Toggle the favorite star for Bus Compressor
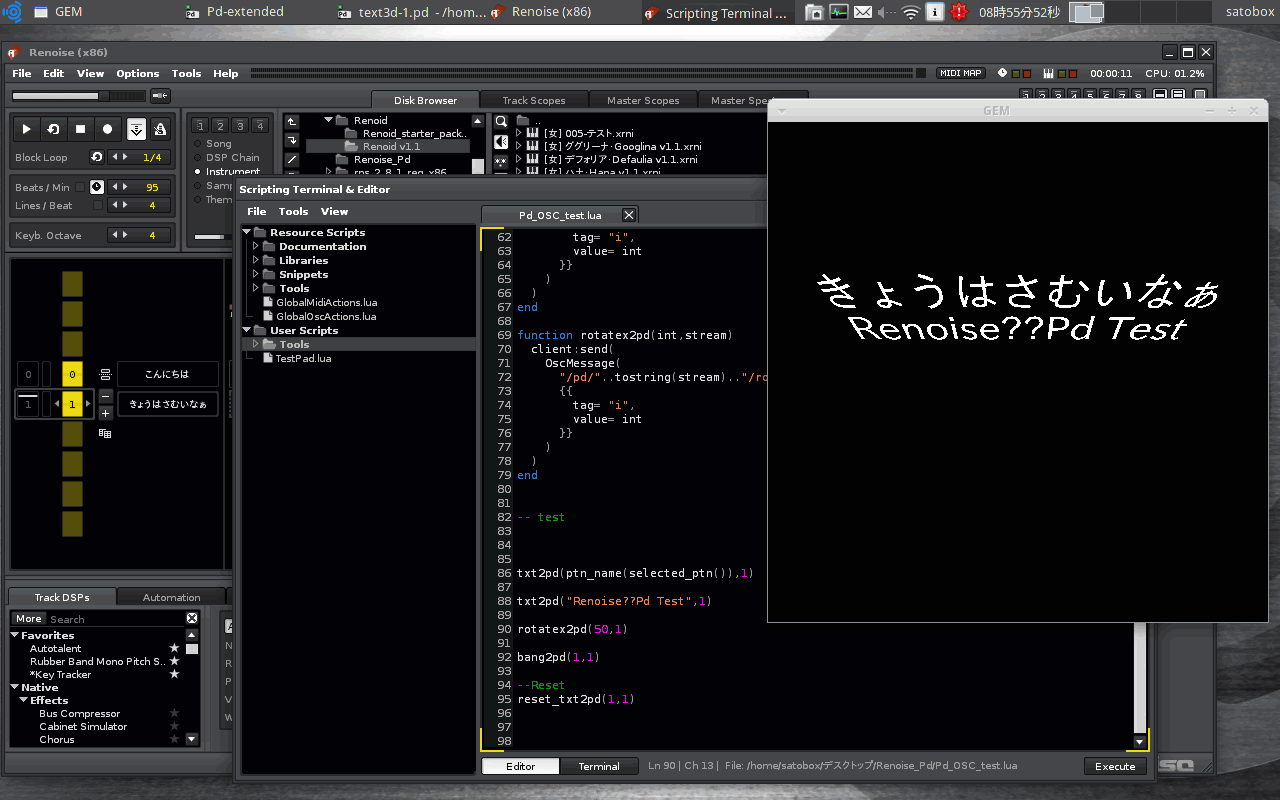1280x800 pixels. point(174,714)
